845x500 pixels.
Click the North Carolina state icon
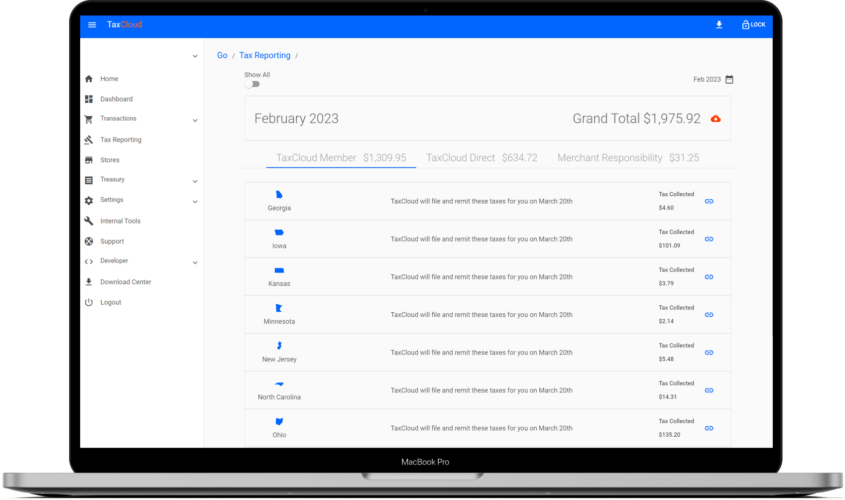point(279,384)
